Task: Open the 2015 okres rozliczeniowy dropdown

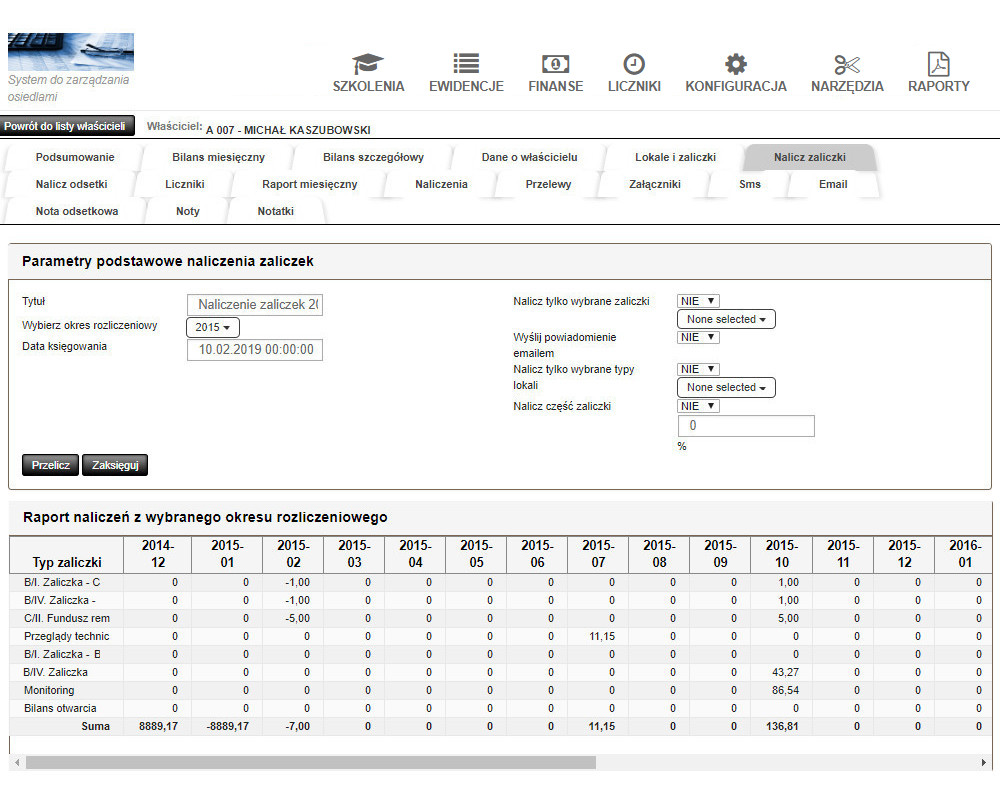Action: tap(213, 327)
